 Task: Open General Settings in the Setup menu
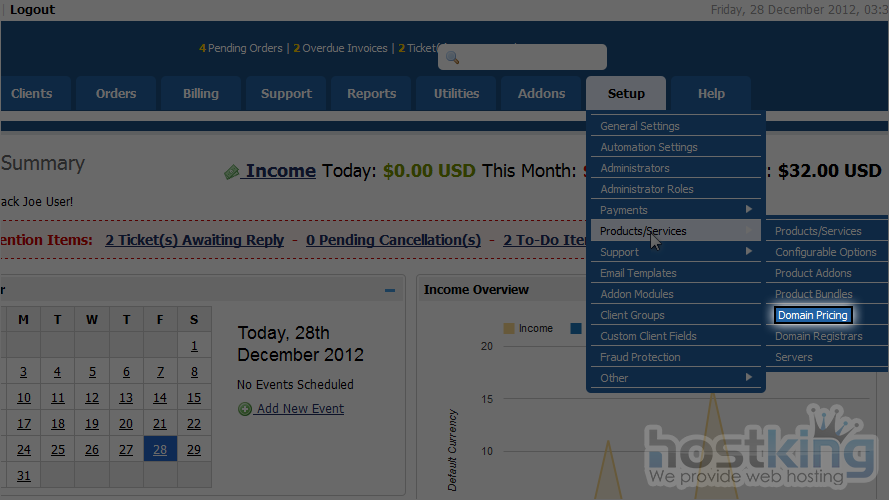pos(640,127)
